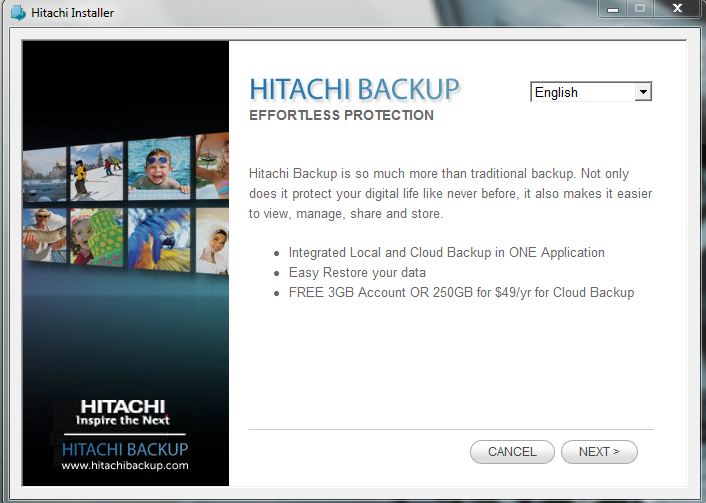
Task: Click the blue parrot photo thumbnail
Action: (x=159, y=239)
